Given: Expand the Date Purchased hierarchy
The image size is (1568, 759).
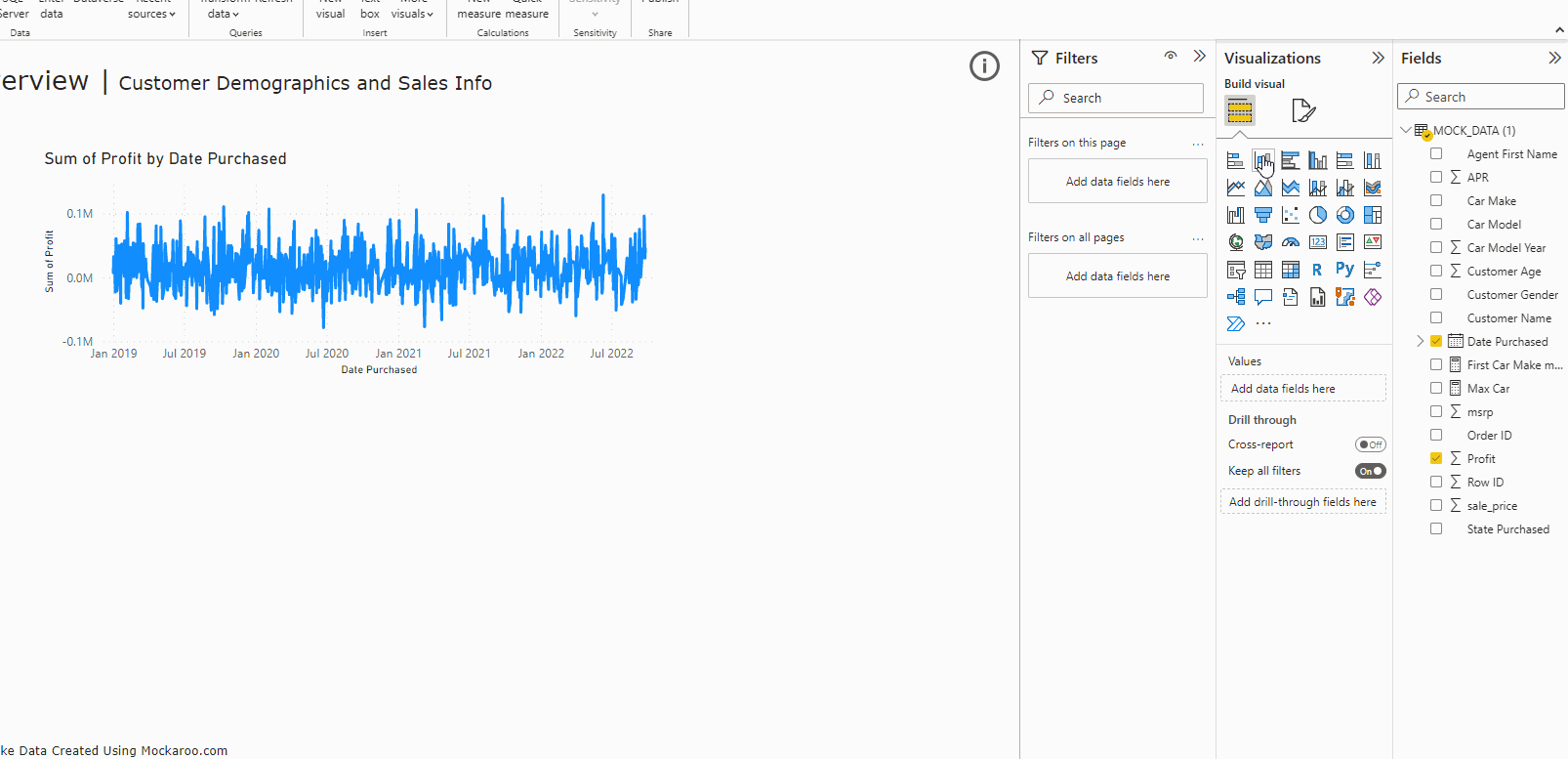Looking at the screenshot, I should (x=1421, y=341).
